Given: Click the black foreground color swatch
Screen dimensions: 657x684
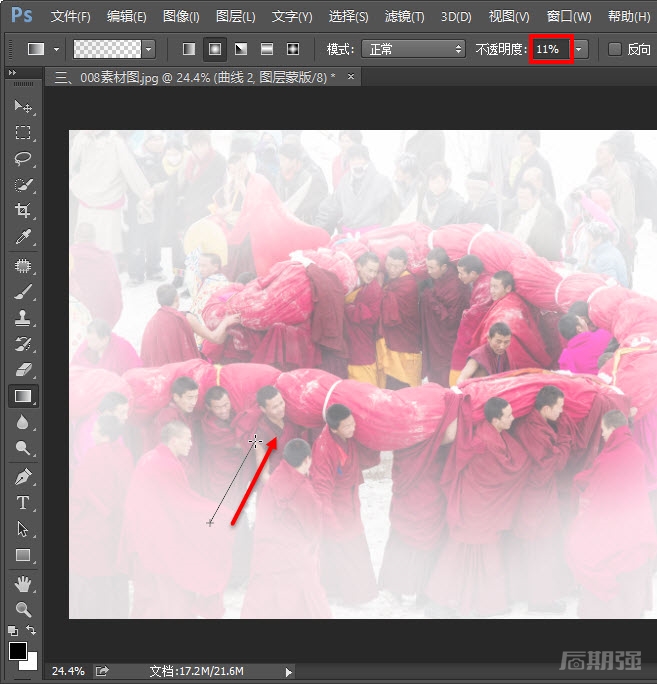Looking at the screenshot, I should [17, 651].
